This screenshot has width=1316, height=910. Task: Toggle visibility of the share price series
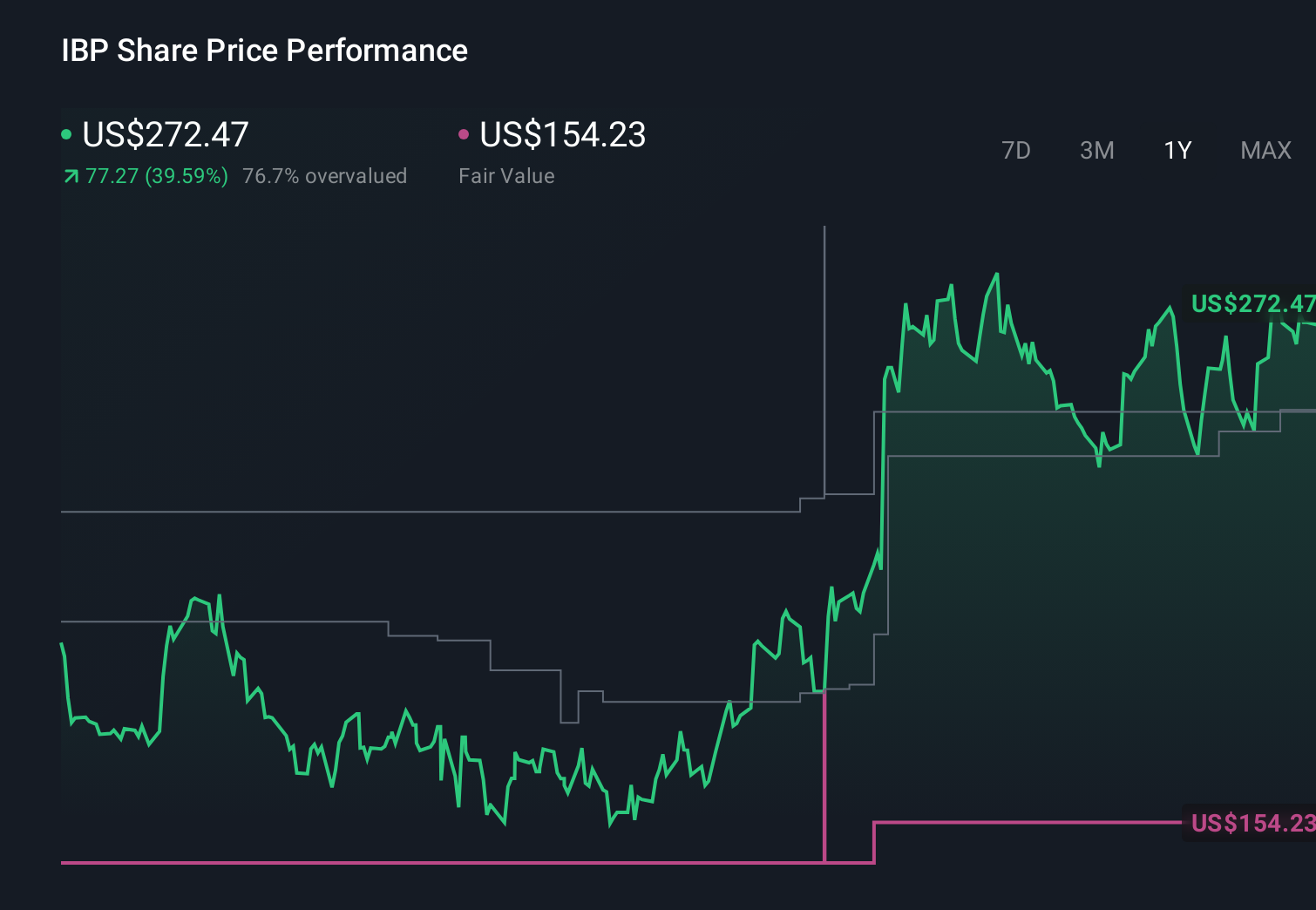(x=66, y=135)
